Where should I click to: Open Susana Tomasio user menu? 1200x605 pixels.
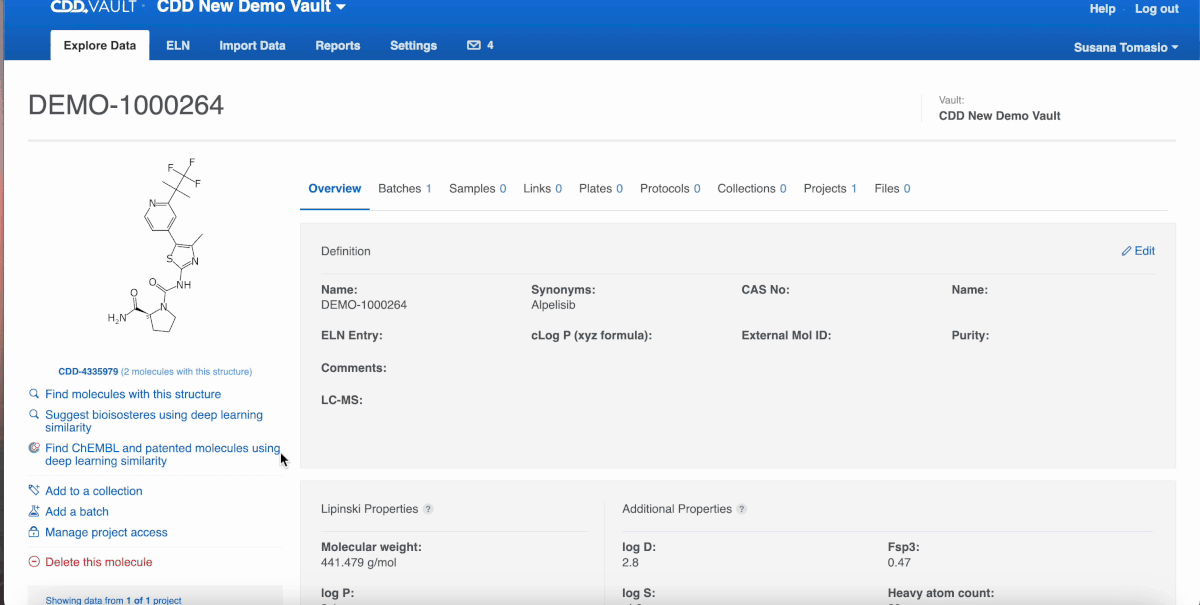click(1126, 47)
